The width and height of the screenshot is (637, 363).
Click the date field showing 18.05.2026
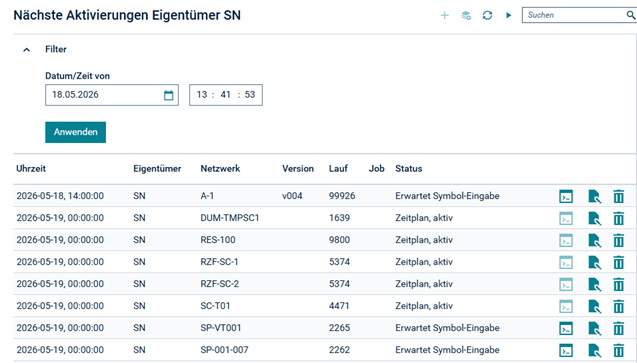pyautogui.click(x=112, y=95)
